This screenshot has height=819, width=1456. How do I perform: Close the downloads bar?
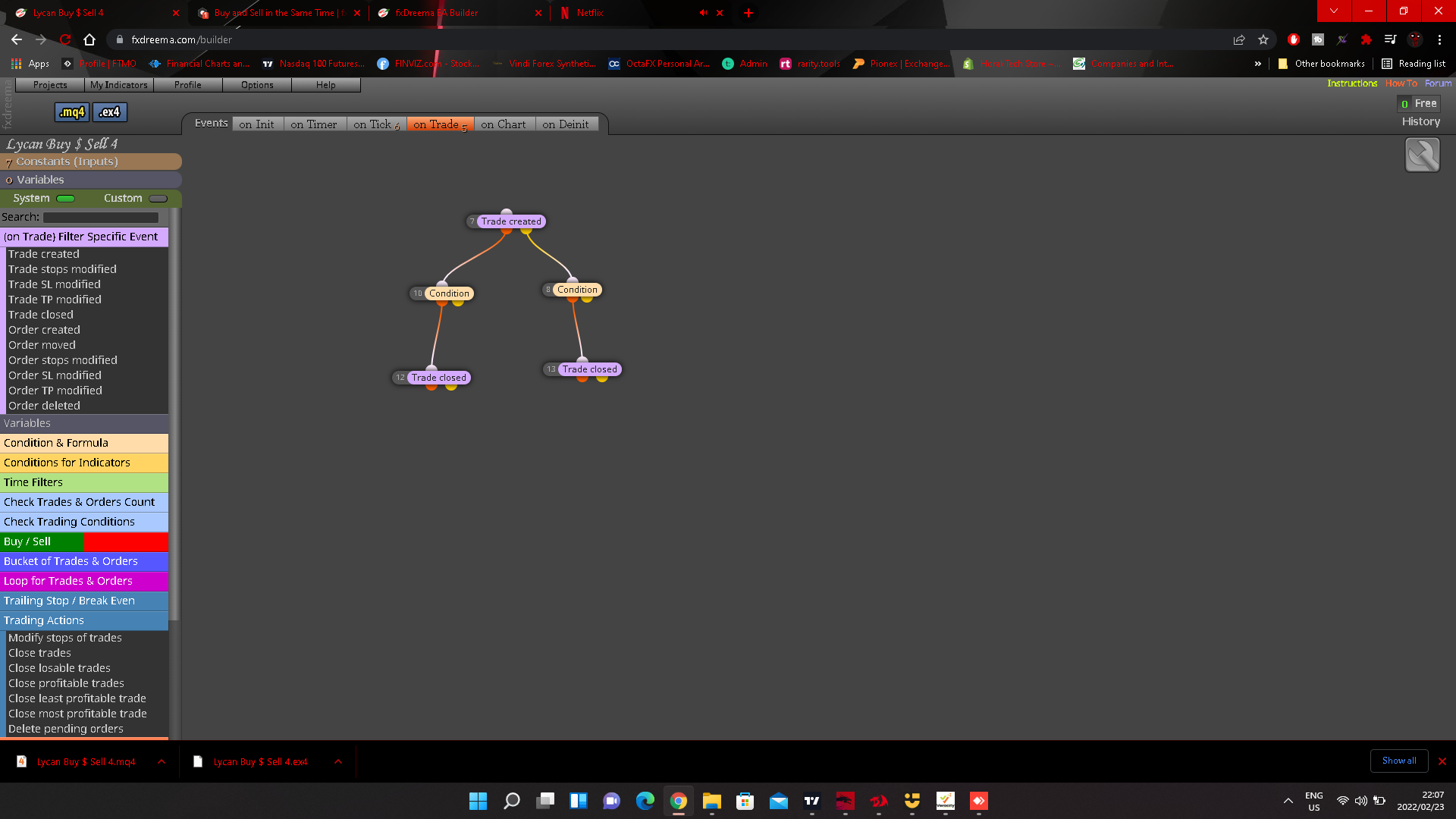[1442, 761]
